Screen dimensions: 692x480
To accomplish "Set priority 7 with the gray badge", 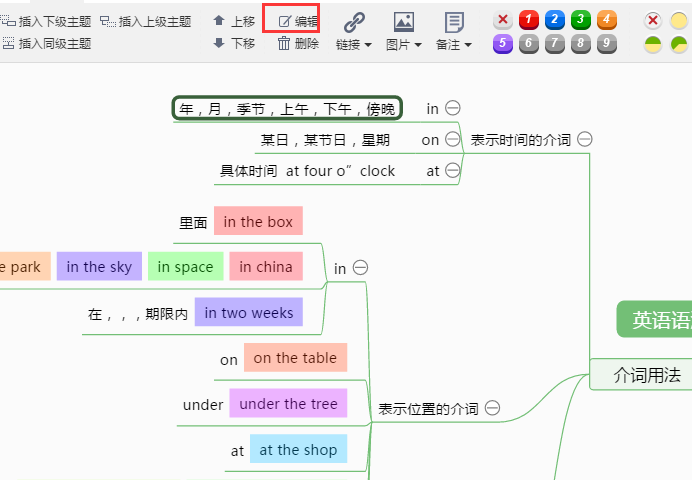I will (x=555, y=44).
